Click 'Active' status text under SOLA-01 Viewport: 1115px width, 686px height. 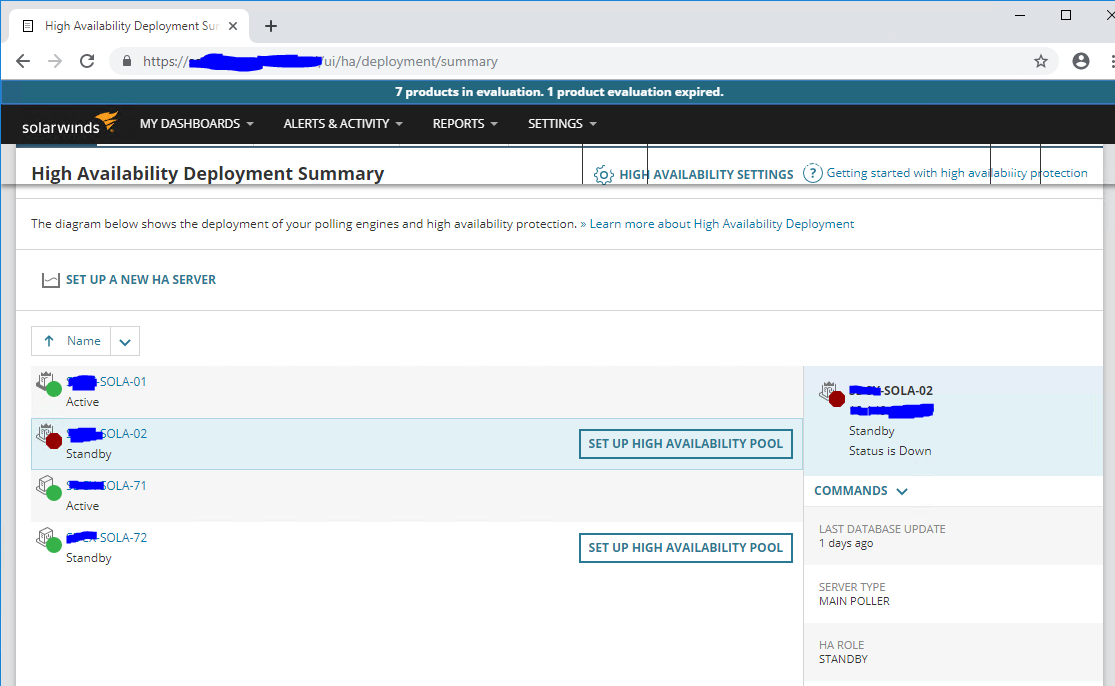(x=82, y=402)
